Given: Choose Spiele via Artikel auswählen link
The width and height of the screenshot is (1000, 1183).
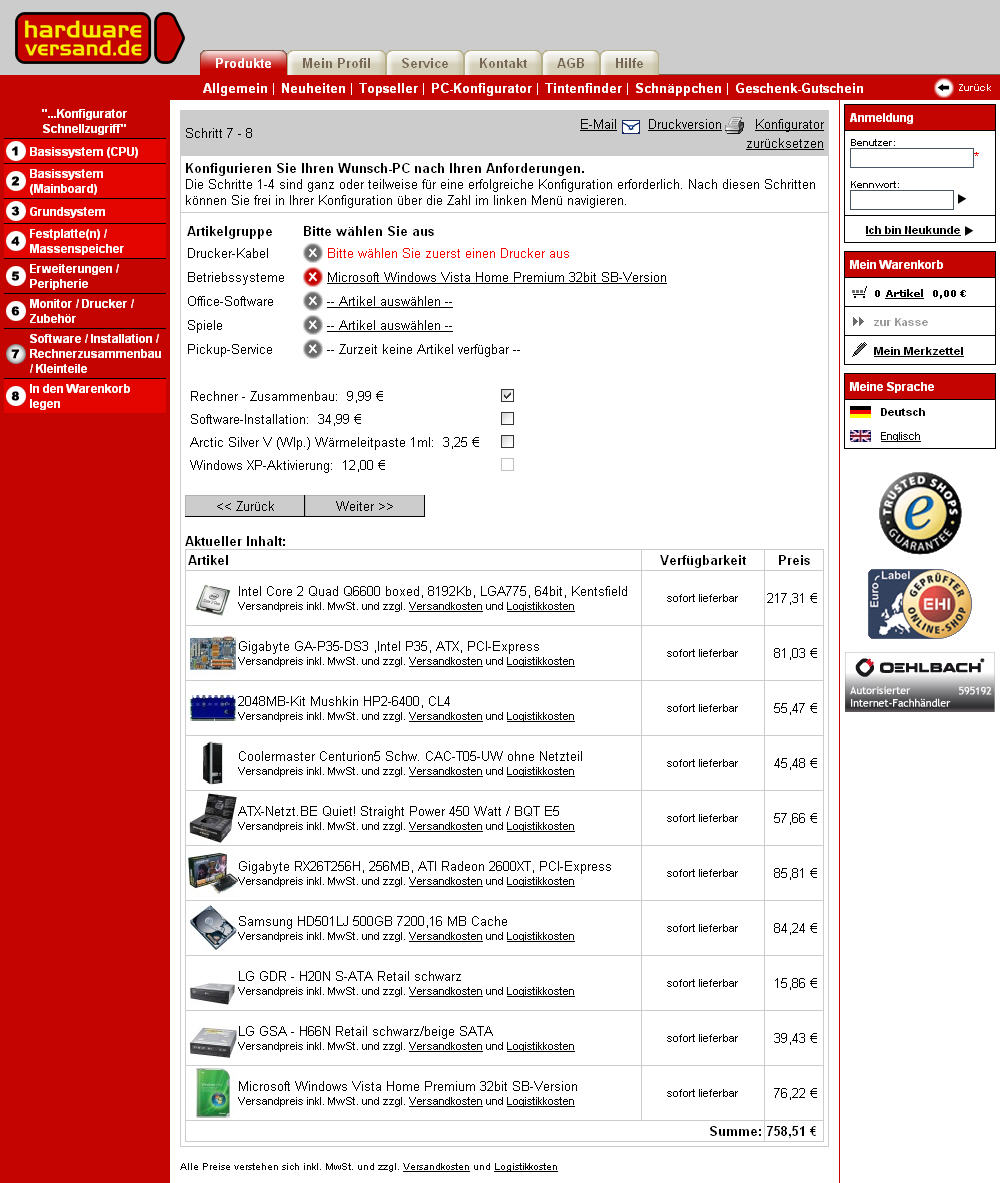Looking at the screenshot, I should [389, 325].
